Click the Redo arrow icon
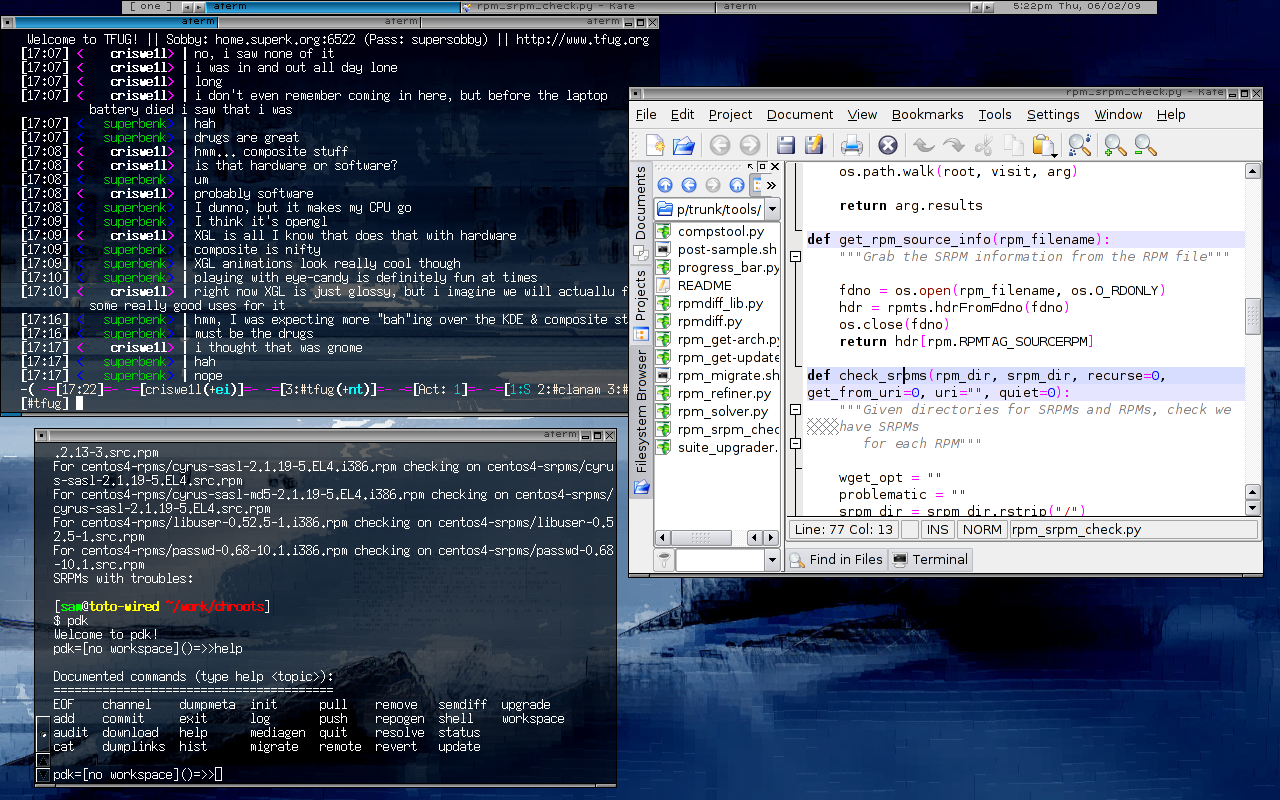Image resolution: width=1280 pixels, height=800 pixels. pyautogui.click(x=953, y=145)
